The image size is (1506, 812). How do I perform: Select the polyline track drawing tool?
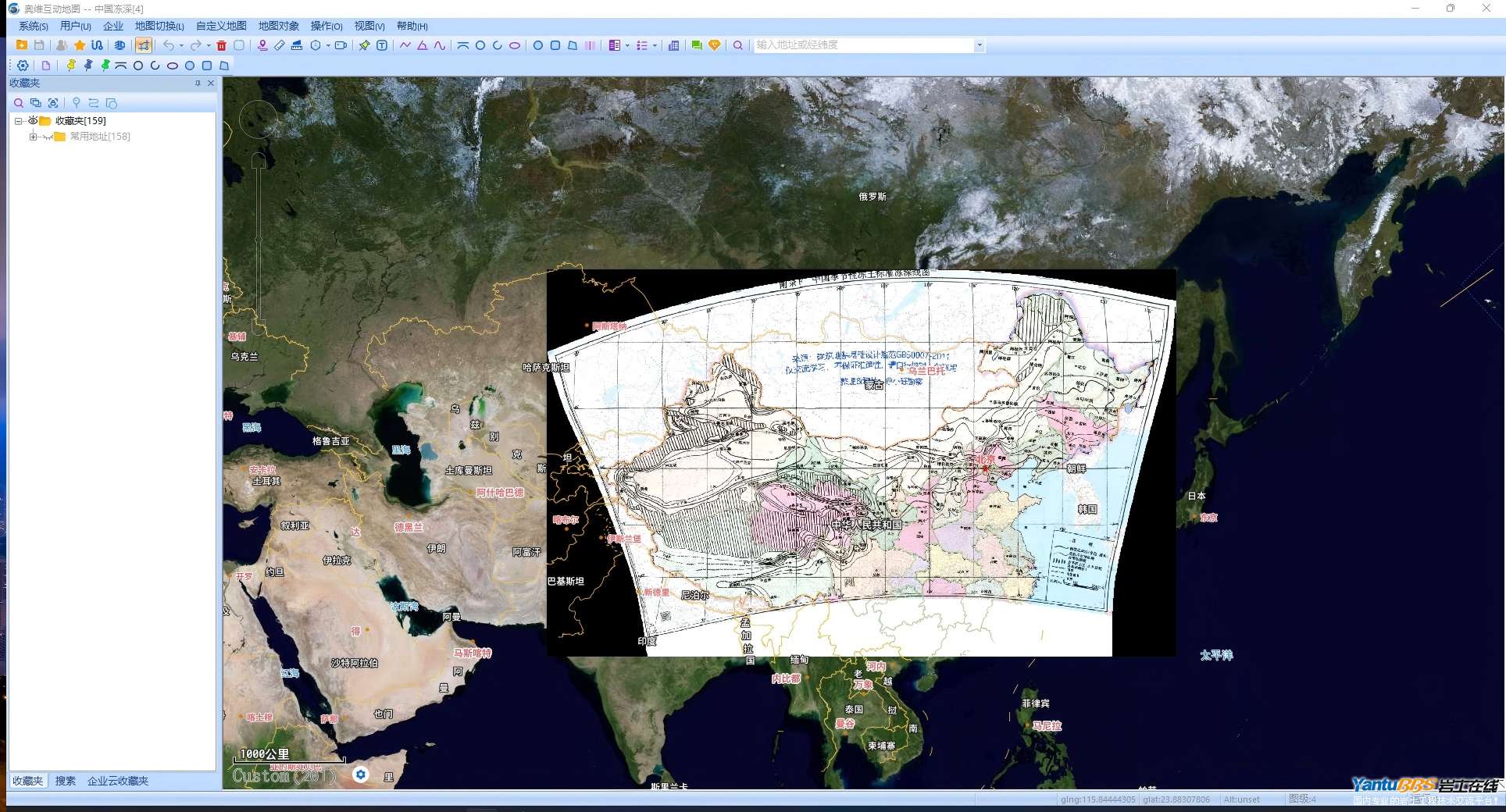pos(405,45)
